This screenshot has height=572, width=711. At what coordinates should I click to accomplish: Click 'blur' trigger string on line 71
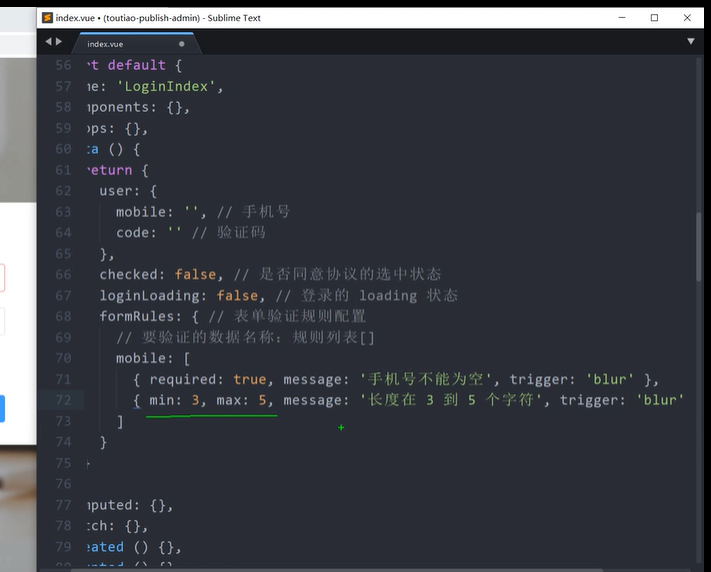tap(610, 379)
